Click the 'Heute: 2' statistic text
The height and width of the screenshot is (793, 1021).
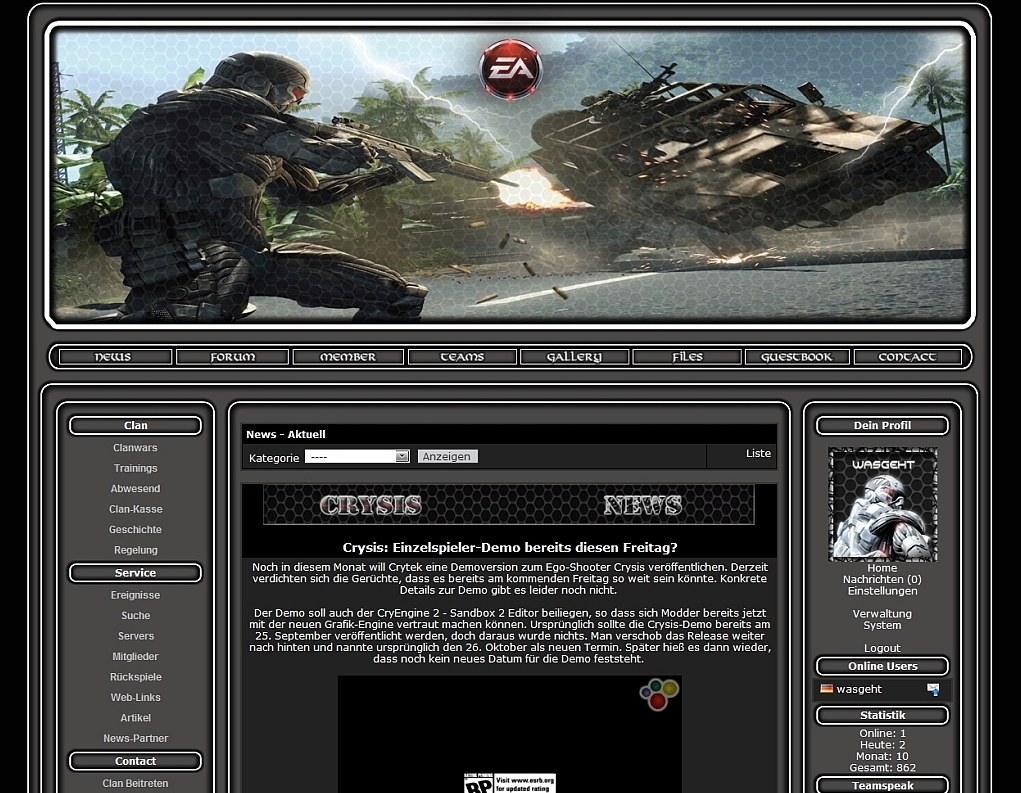point(882,745)
